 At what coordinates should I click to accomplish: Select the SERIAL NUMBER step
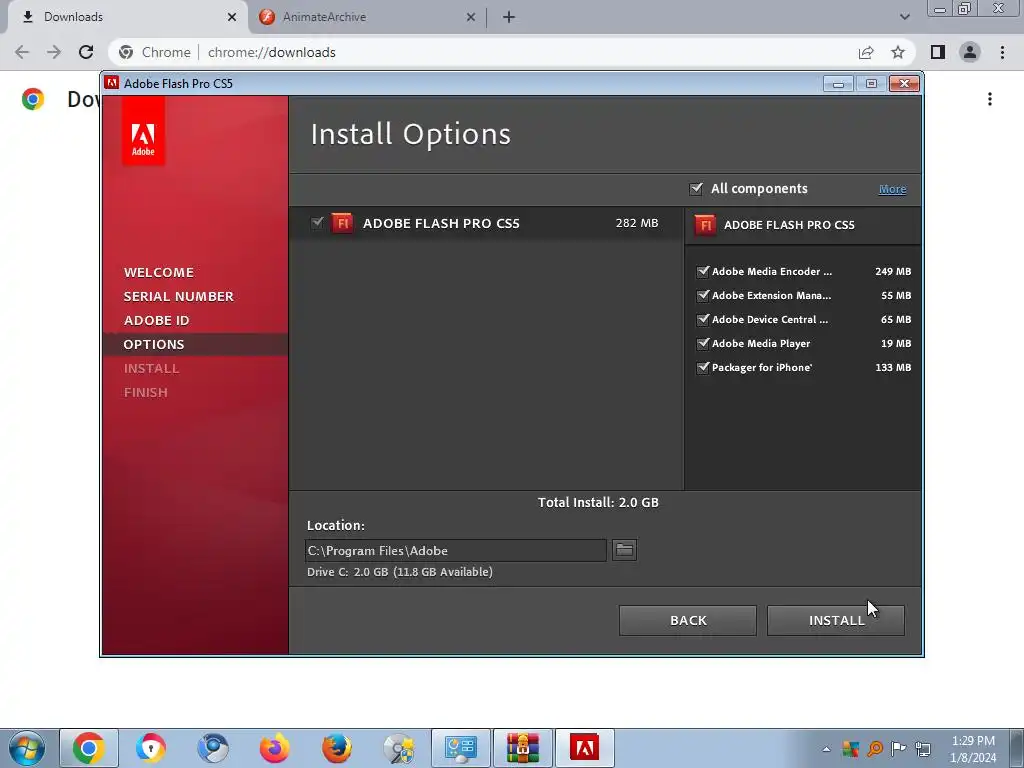pyautogui.click(x=178, y=296)
